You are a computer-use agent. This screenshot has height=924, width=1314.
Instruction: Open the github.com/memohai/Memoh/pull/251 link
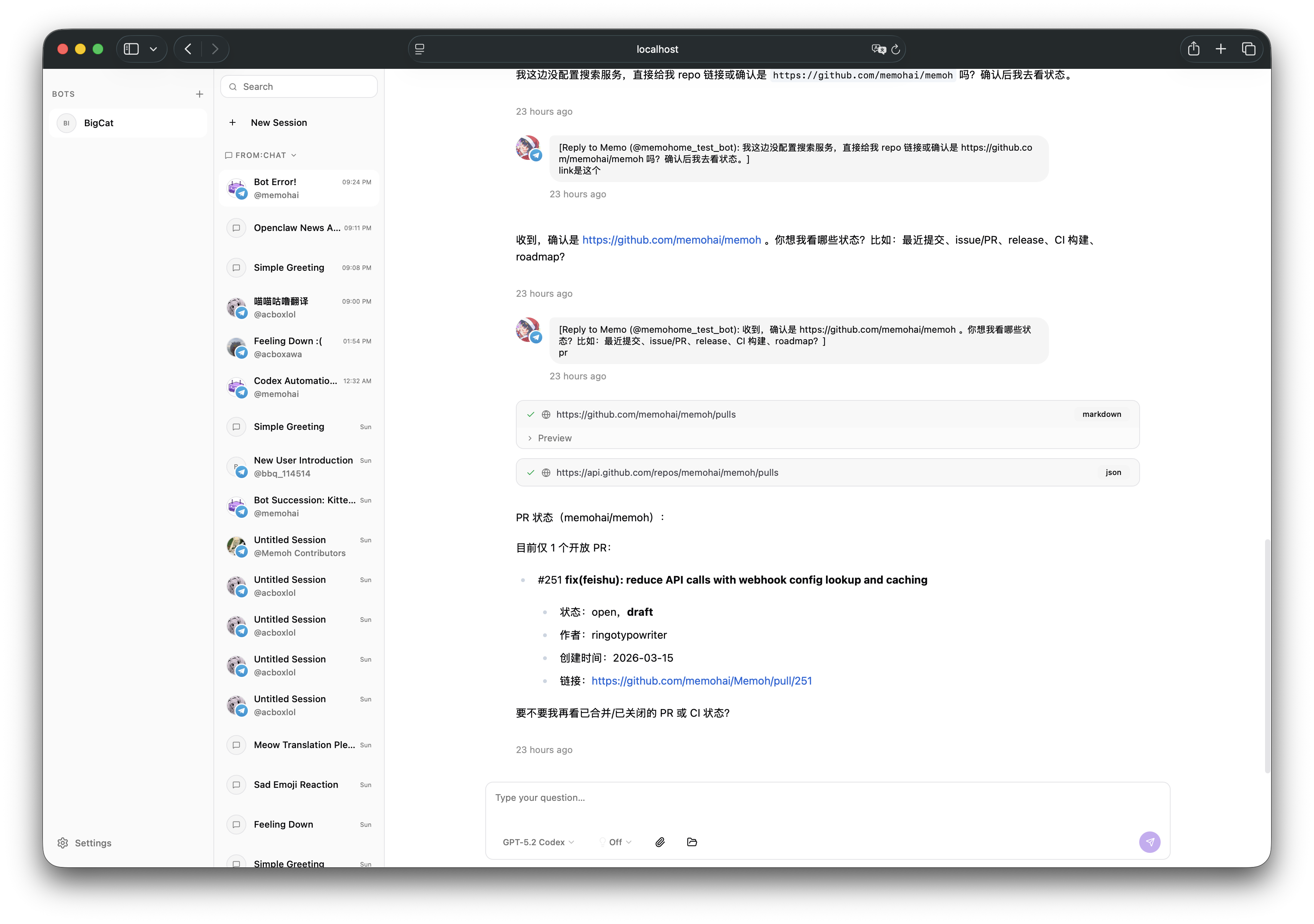(x=701, y=681)
